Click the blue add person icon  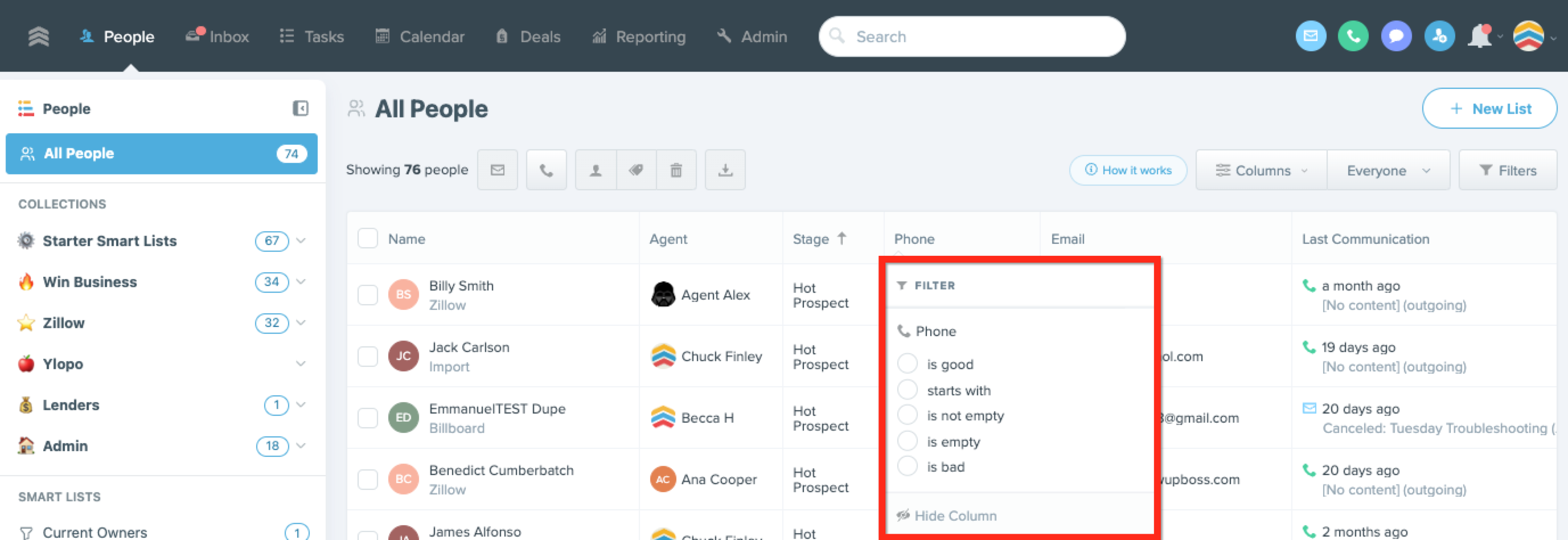[1439, 36]
